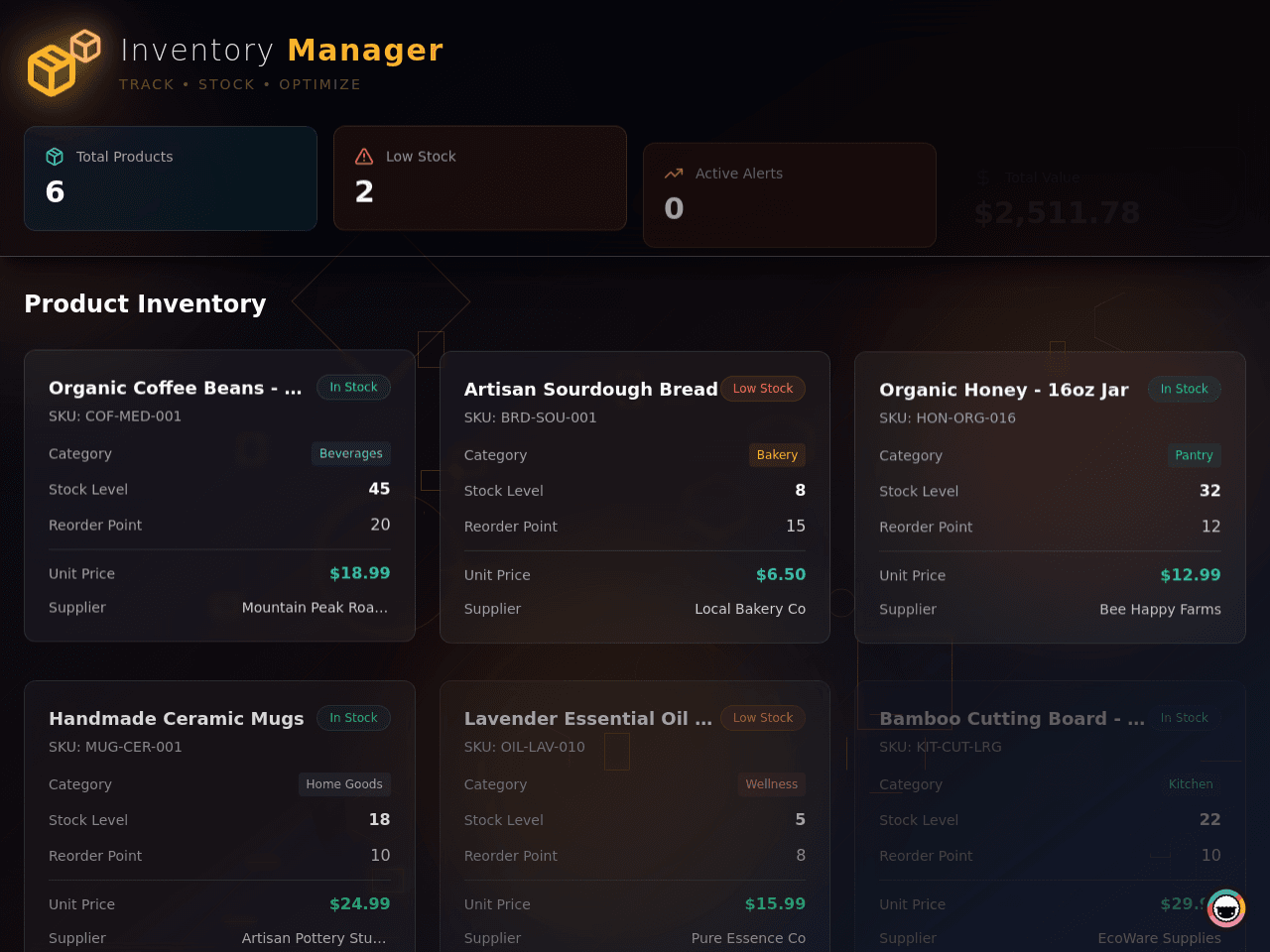The width and height of the screenshot is (1270, 952).
Task: Click the Active Alerts trend arrow icon
Action: (674, 174)
